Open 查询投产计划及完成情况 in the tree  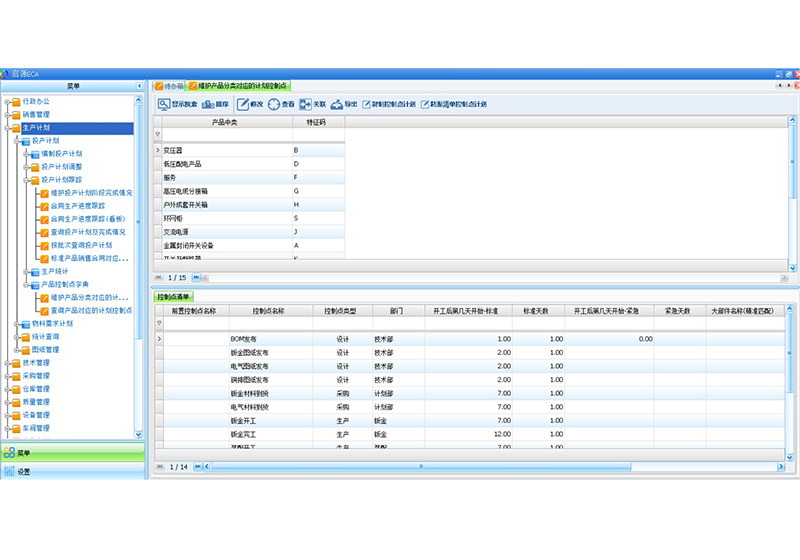88,232
